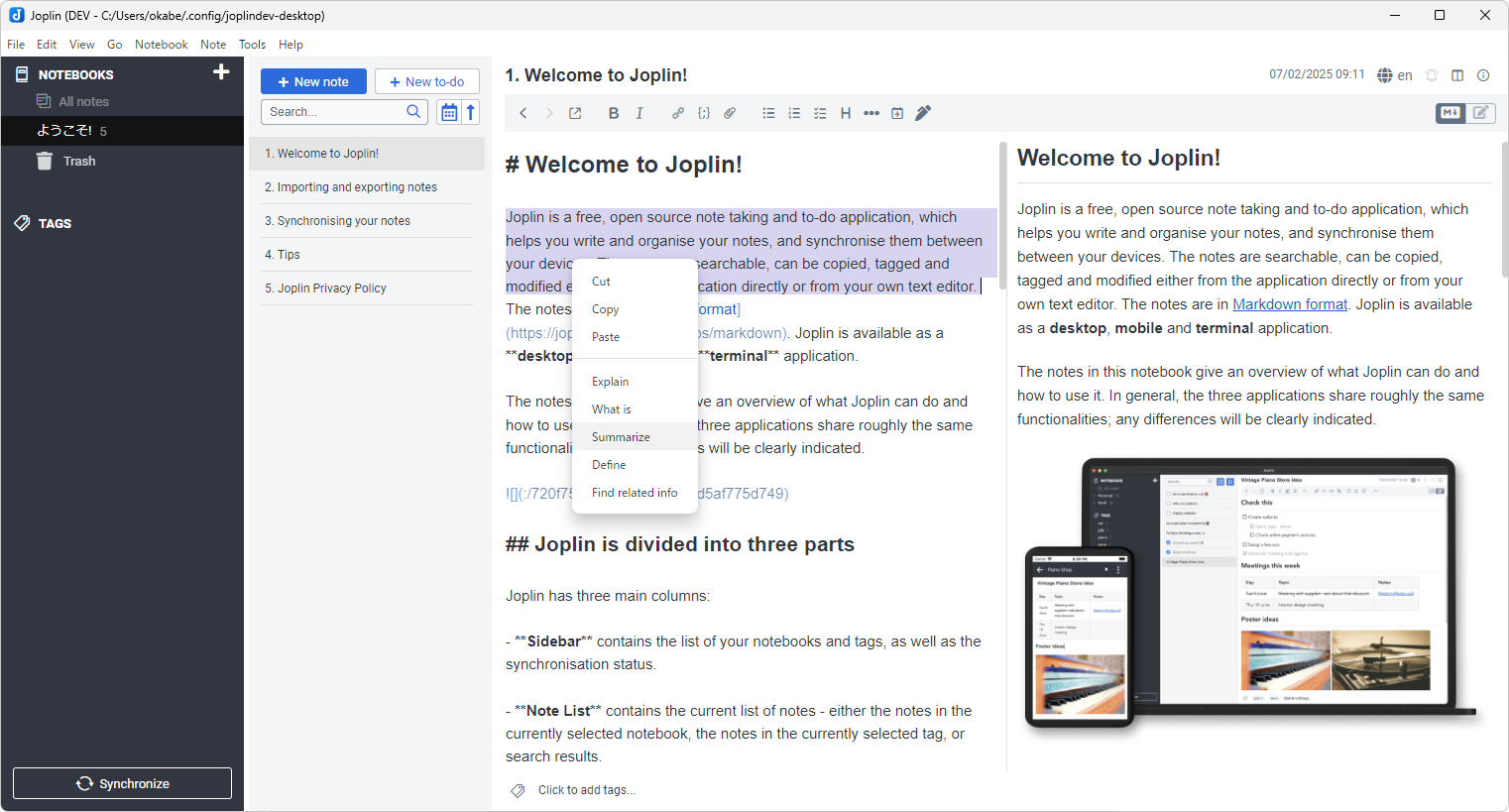Click the insert date time icon
The image size is (1509, 812).
click(897, 113)
